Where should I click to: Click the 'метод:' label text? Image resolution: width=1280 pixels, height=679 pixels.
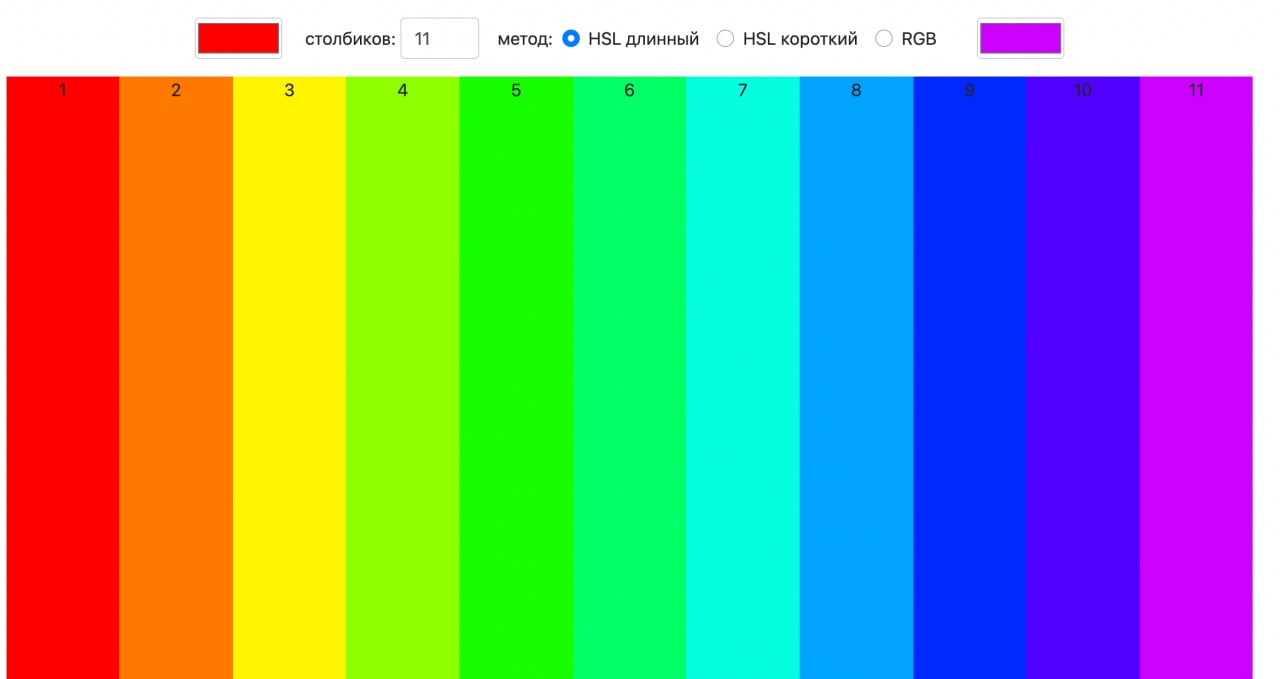(525, 40)
